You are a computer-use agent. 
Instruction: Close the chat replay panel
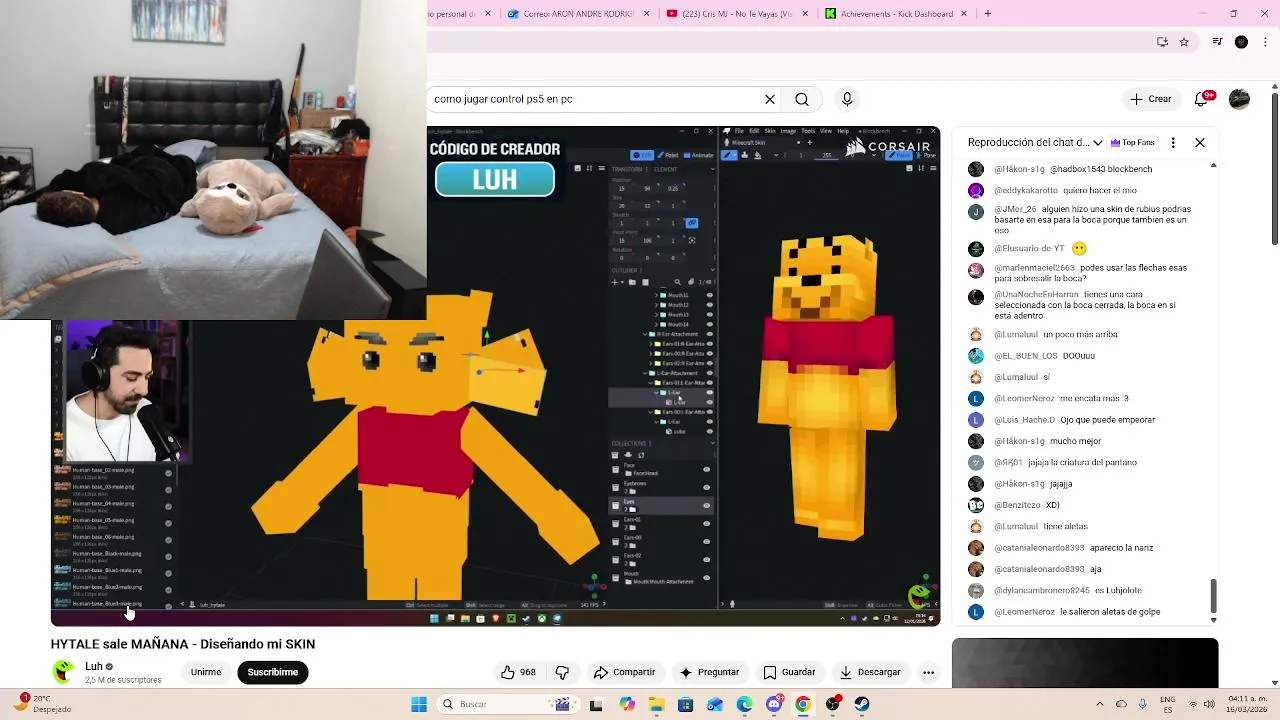tap(1200, 143)
